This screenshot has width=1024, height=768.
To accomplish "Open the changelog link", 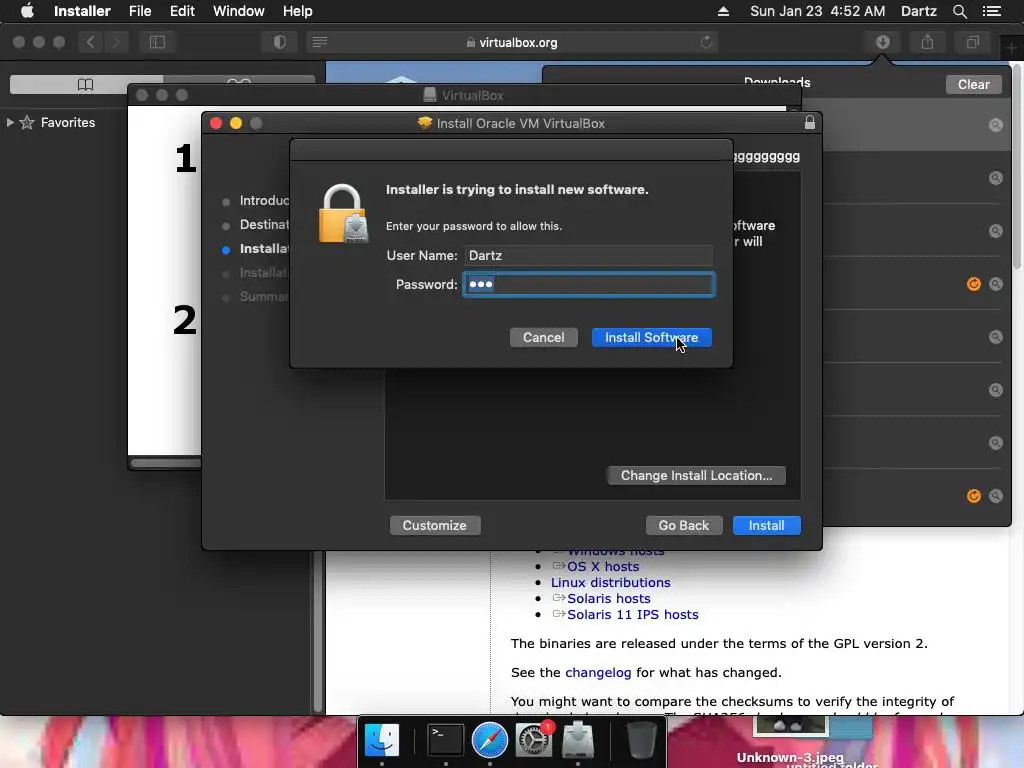I will 598,673.
